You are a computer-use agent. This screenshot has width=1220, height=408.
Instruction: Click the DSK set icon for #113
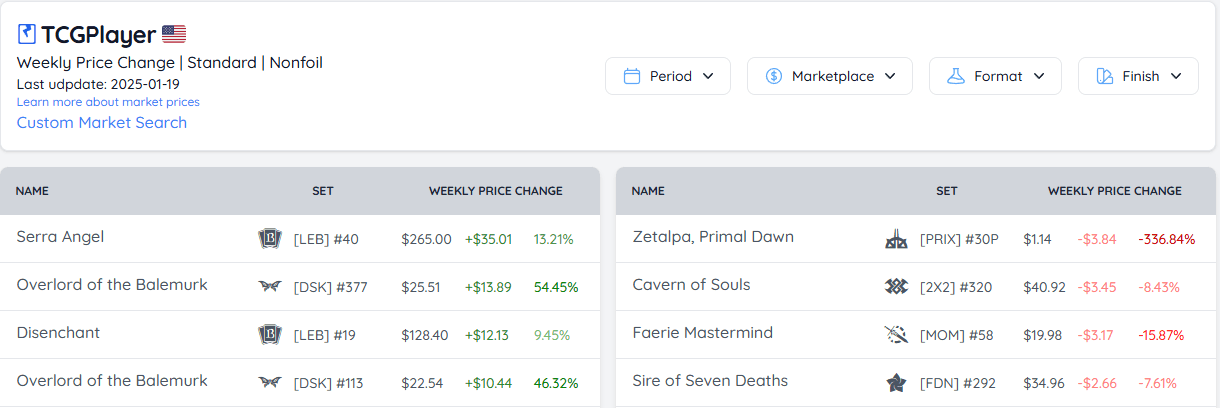click(x=269, y=383)
